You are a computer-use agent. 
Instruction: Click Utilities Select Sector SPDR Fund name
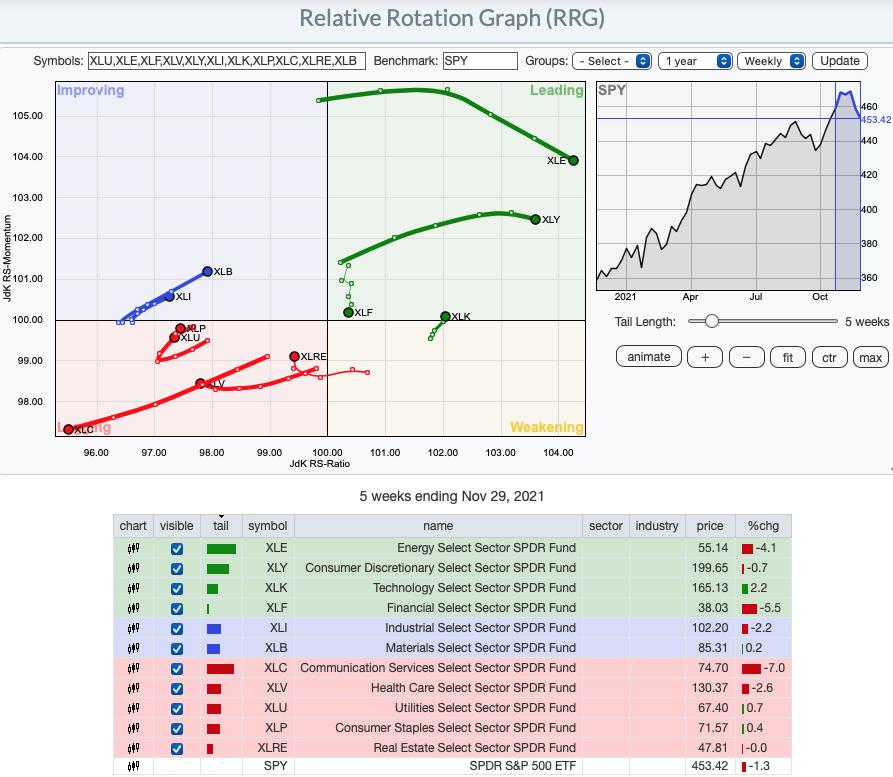click(485, 708)
